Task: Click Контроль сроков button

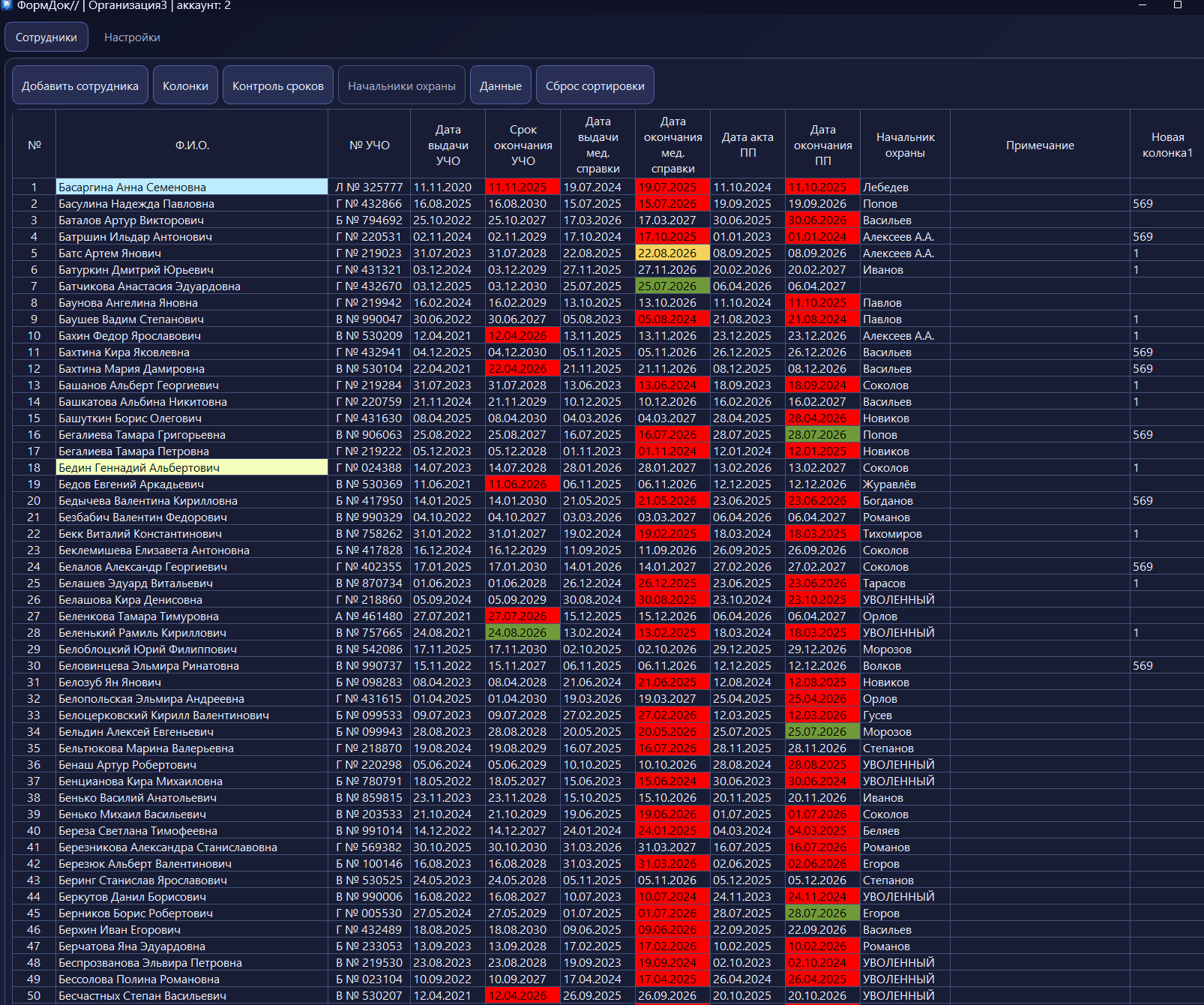Action: [278, 86]
